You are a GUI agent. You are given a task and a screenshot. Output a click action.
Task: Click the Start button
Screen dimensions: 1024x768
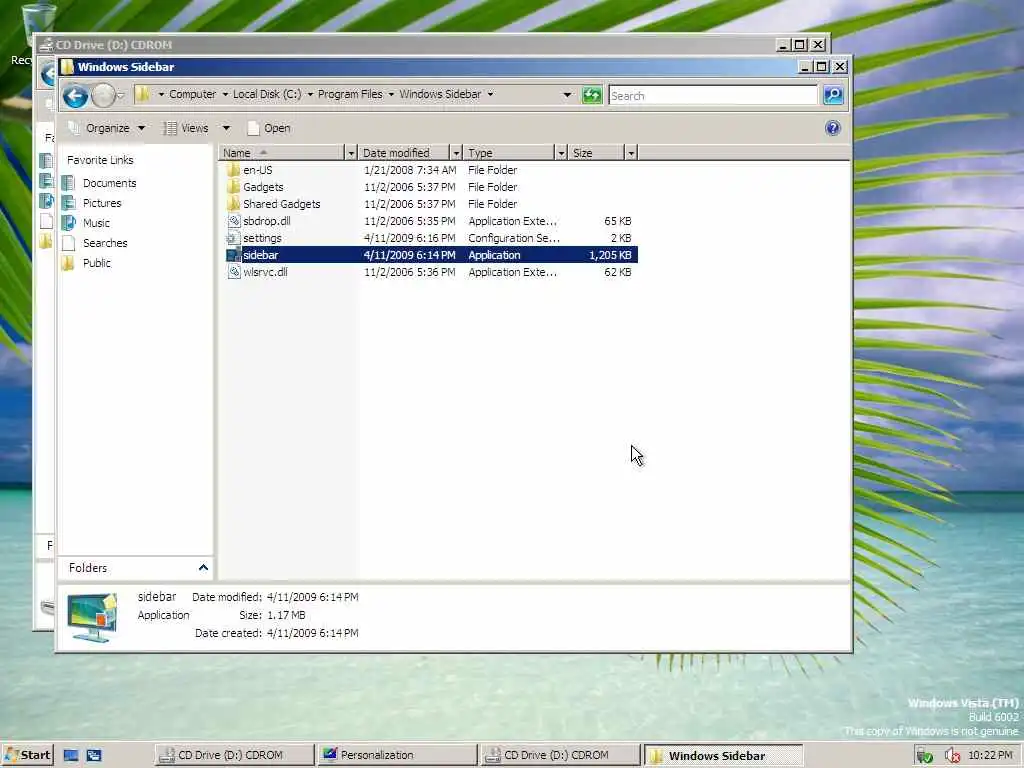tap(27, 756)
